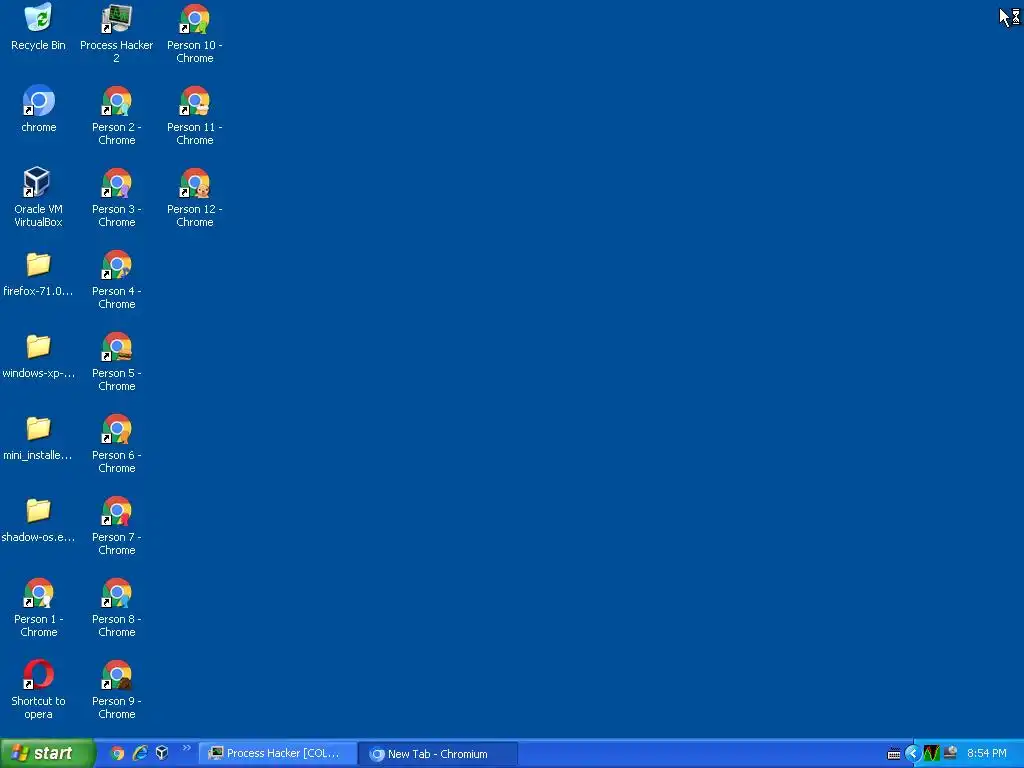The height and width of the screenshot is (768, 1024).
Task: Select the Person 9 - Chrome shortcut
Action: coord(116,690)
